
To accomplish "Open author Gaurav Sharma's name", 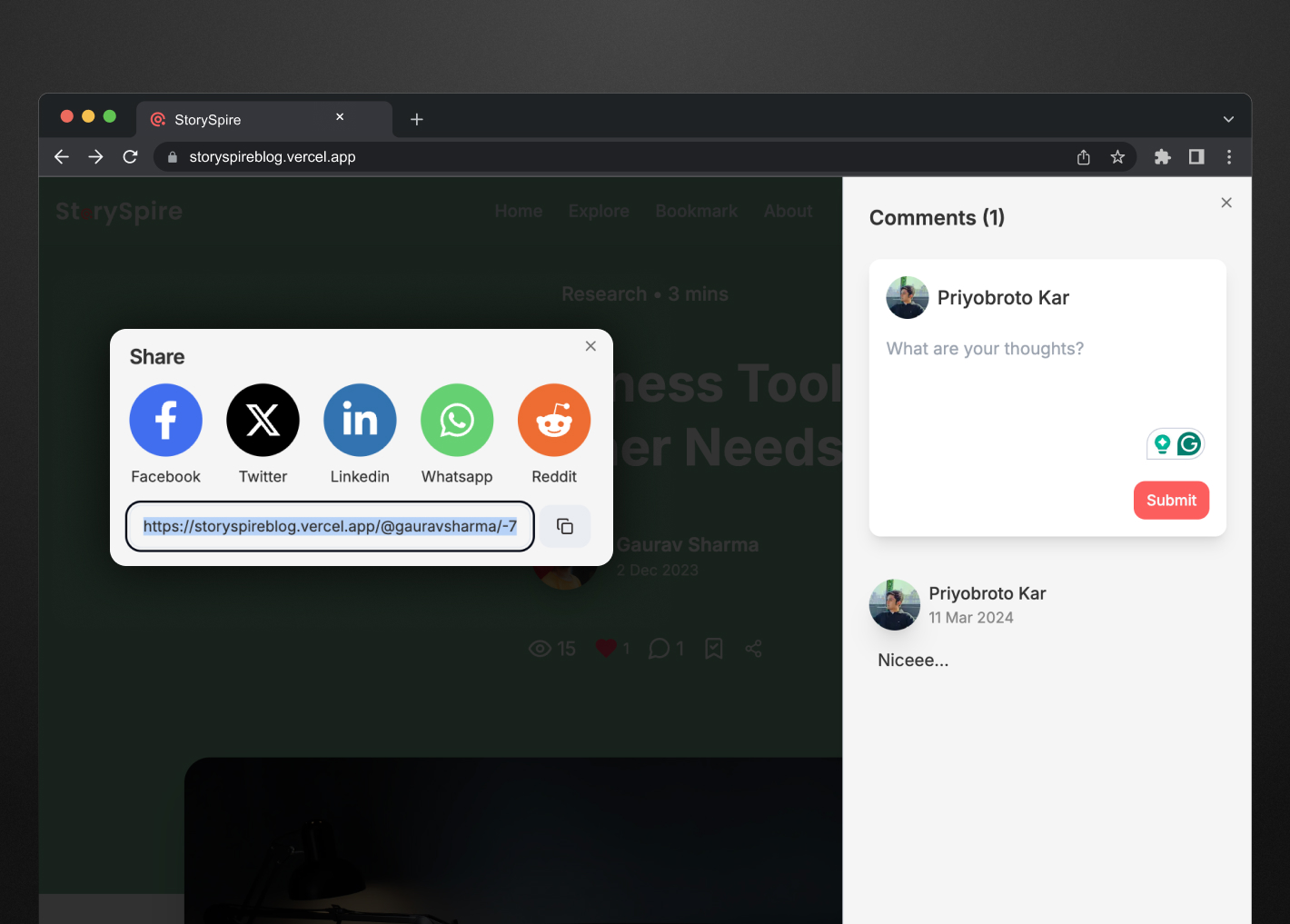I will click(x=688, y=545).
